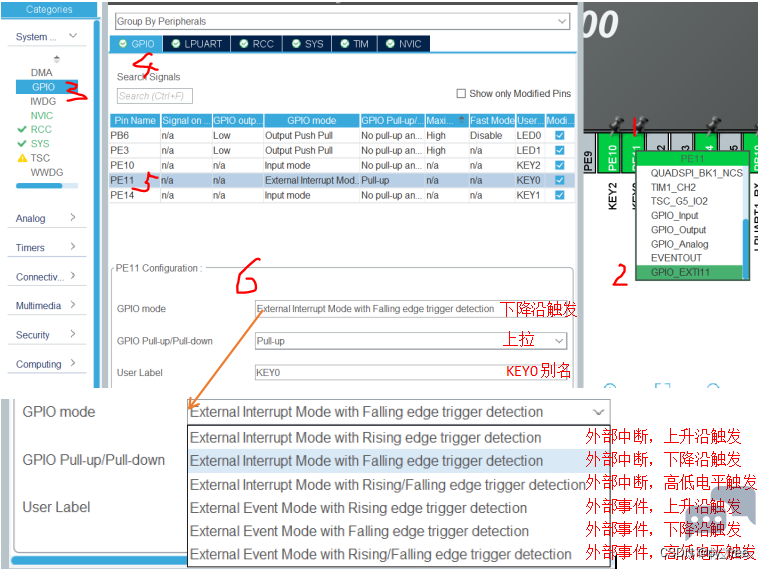Toggle Modified checkbox for PE3 row

click(560, 151)
